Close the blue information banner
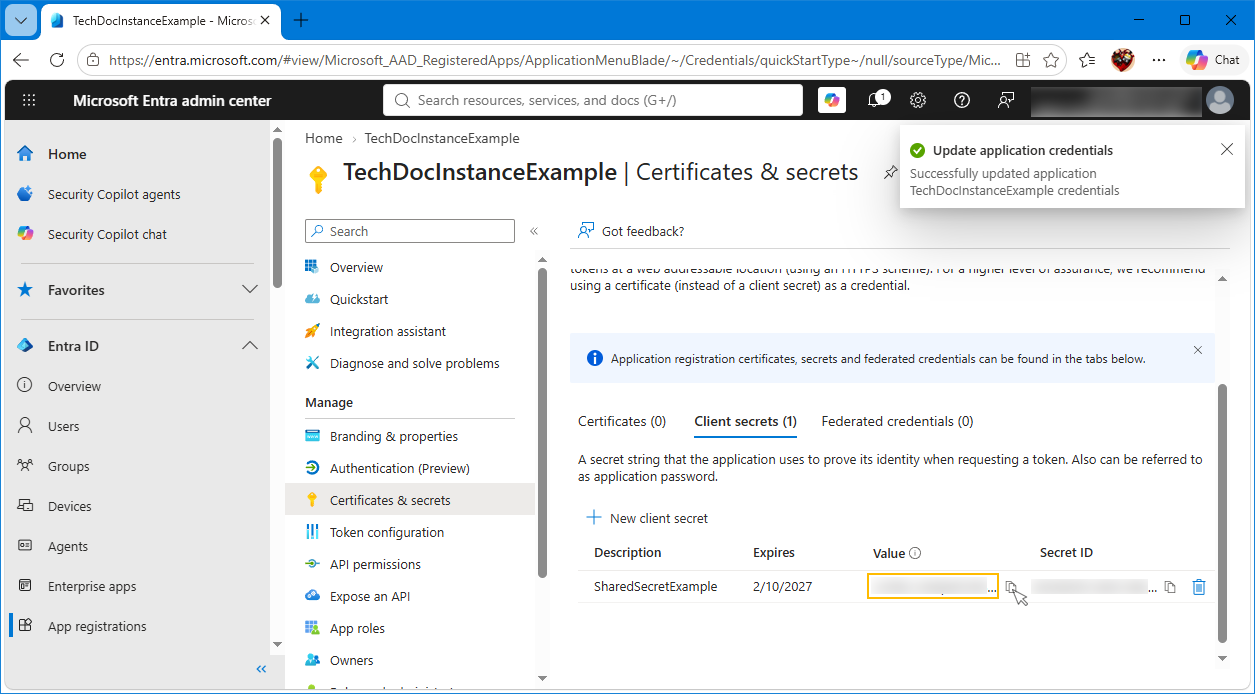 [x=1198, y=350]
